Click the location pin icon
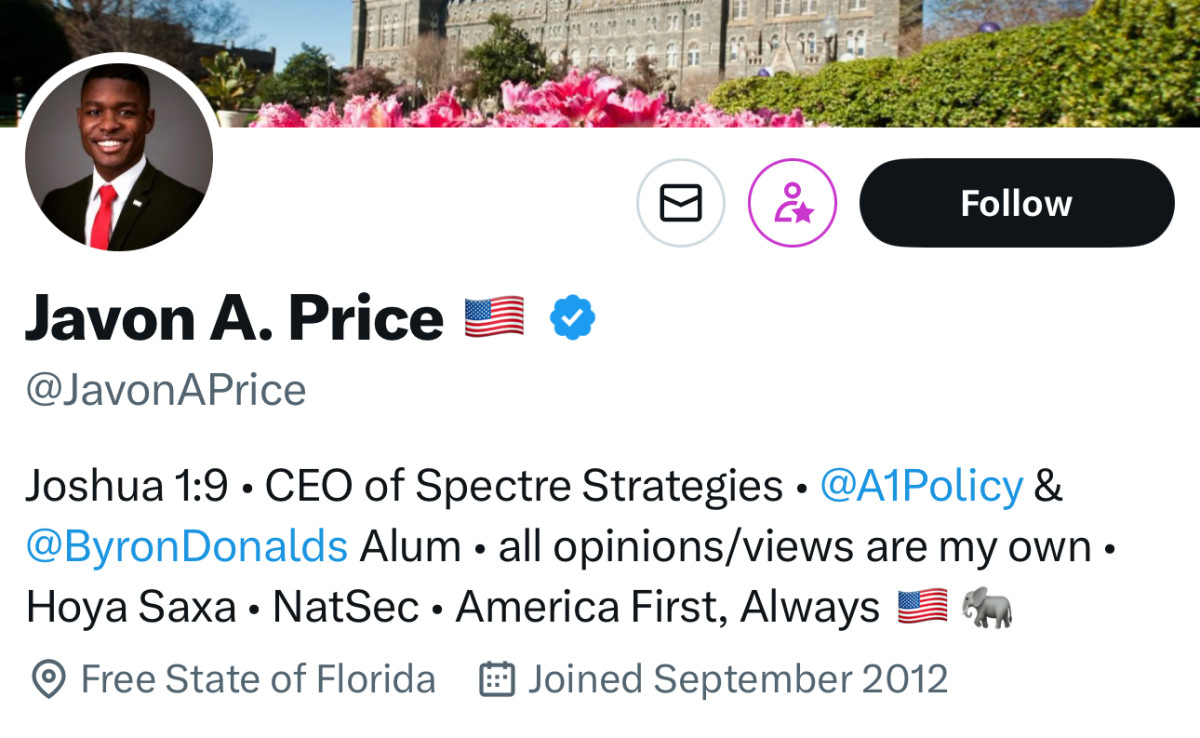The height and width of the screenshot is (738, 1200). (x=47, y=680)
